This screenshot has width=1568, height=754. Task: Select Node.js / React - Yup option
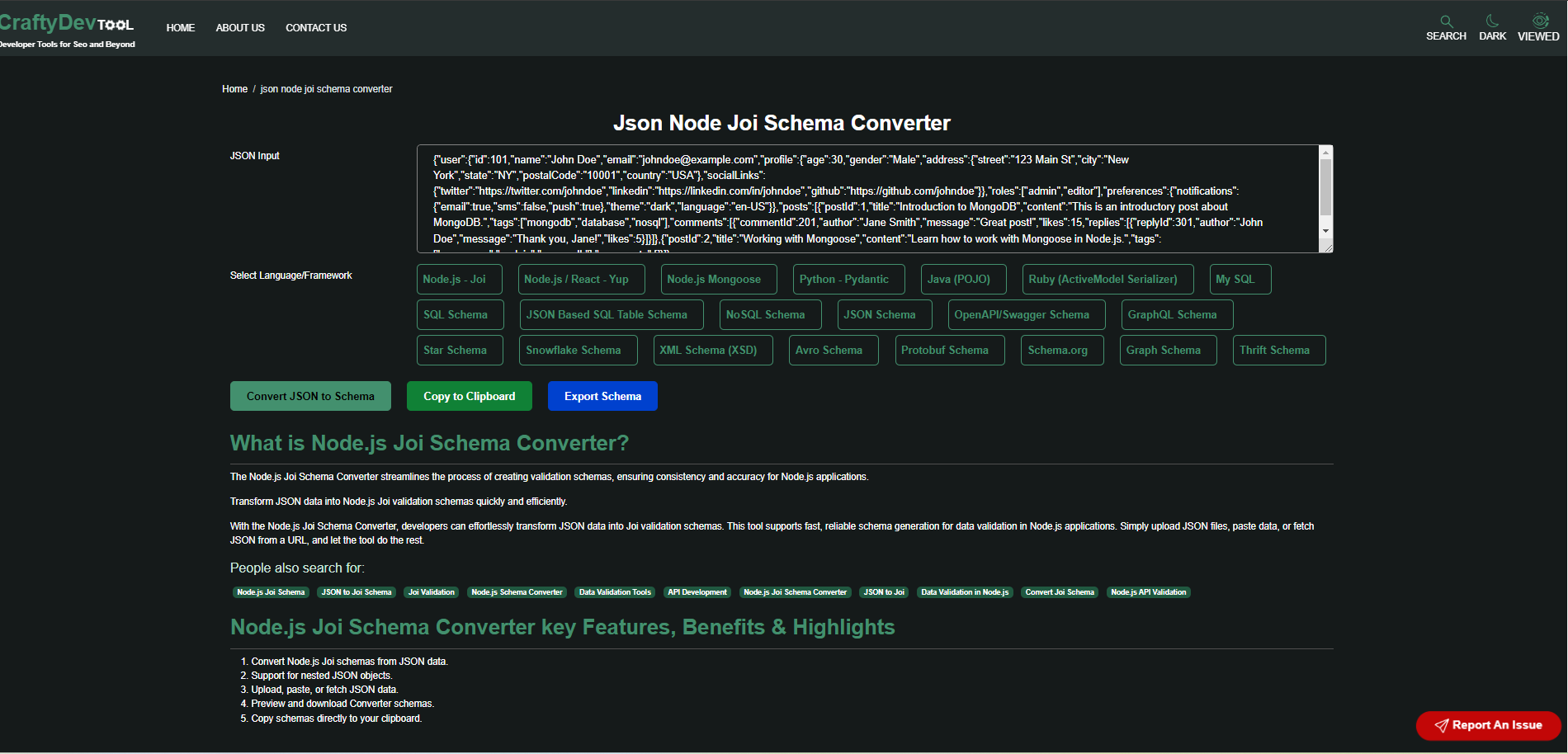(582, 280)
